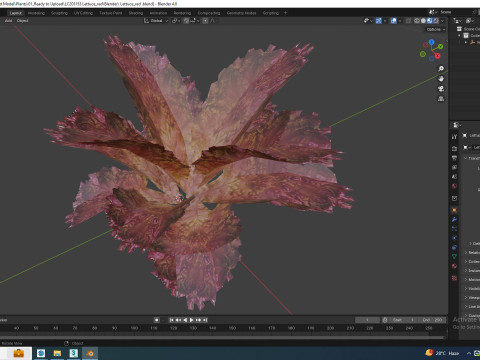Toggle Auto Keying record button
The height and width of the screenshot is (360, 480).
[156, 320]
